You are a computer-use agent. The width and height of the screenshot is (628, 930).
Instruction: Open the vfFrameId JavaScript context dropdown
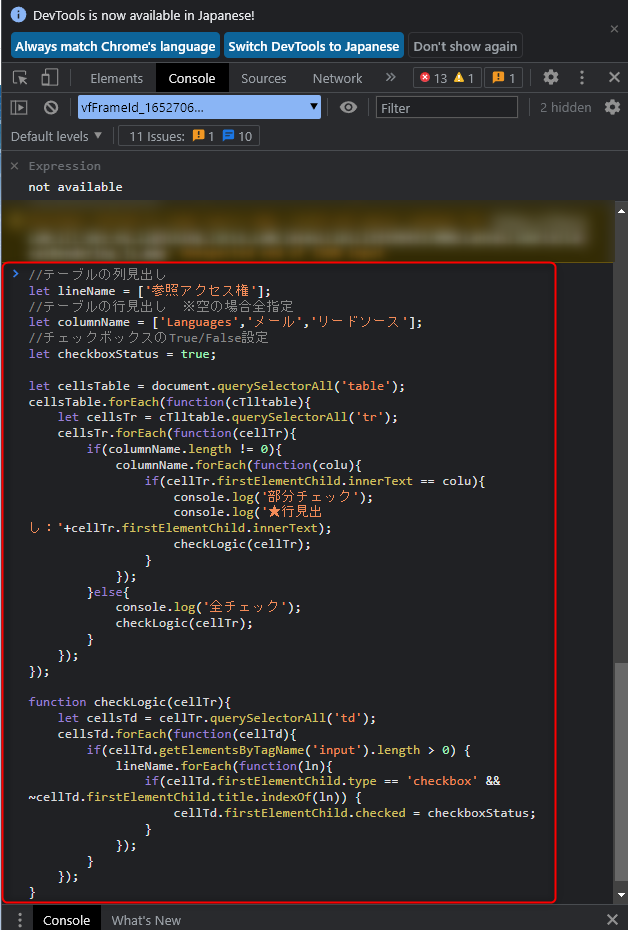(x=199, y=107)
